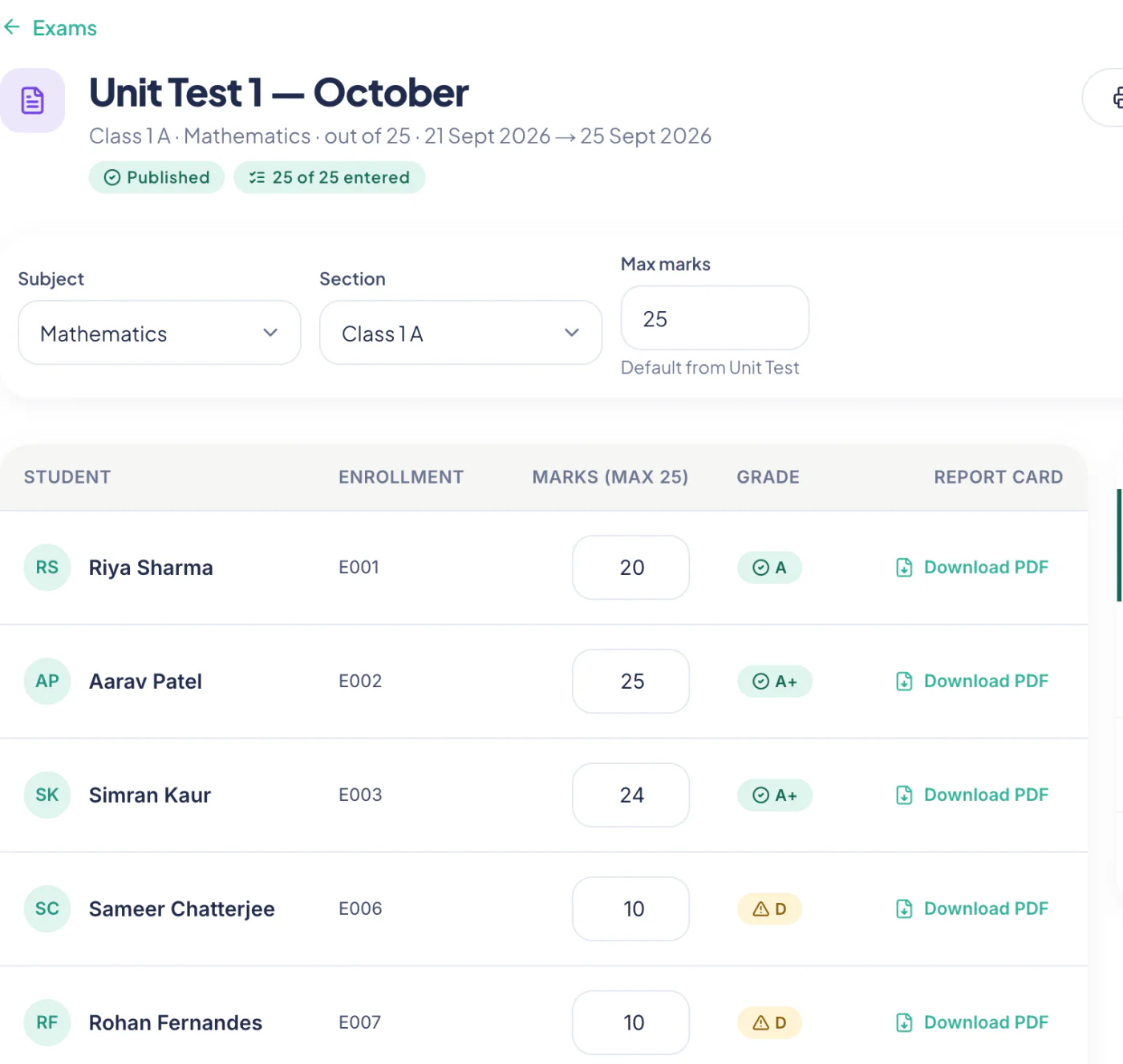The height and width of the screenshot is (1064, 1123).
Task: Click the ENROLLMENT column header
Action: [401, 477]
